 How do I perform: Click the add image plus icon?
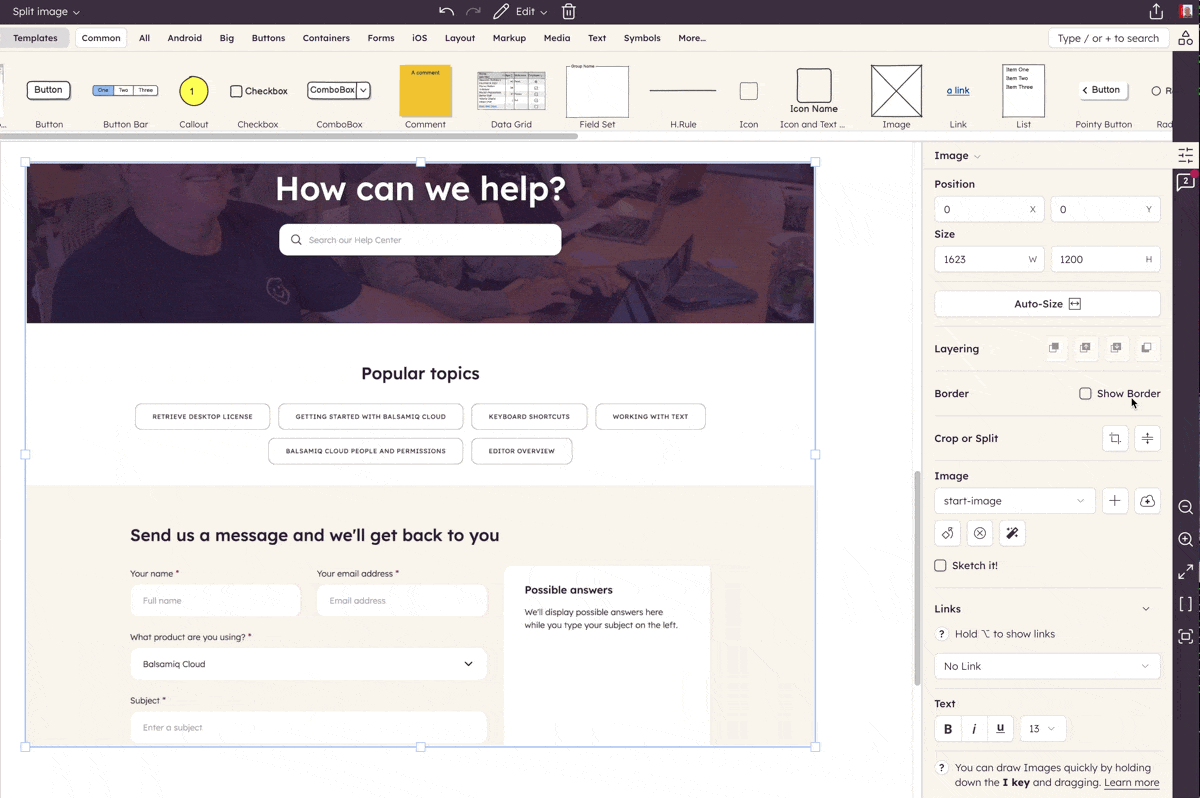[1115, 501]
